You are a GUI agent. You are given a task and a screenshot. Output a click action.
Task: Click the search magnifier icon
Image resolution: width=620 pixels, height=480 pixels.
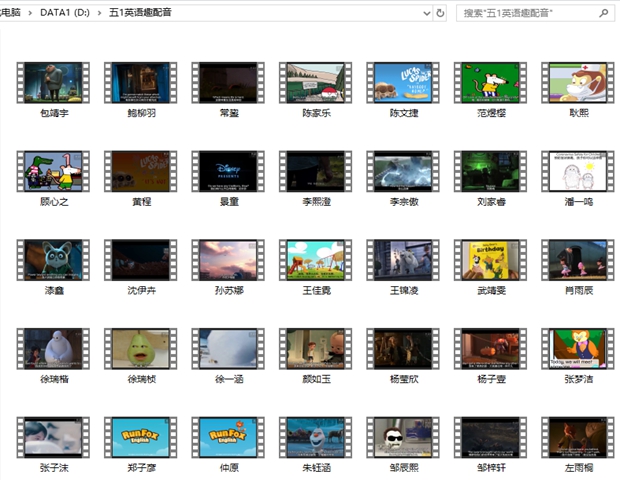pos(603,13)
